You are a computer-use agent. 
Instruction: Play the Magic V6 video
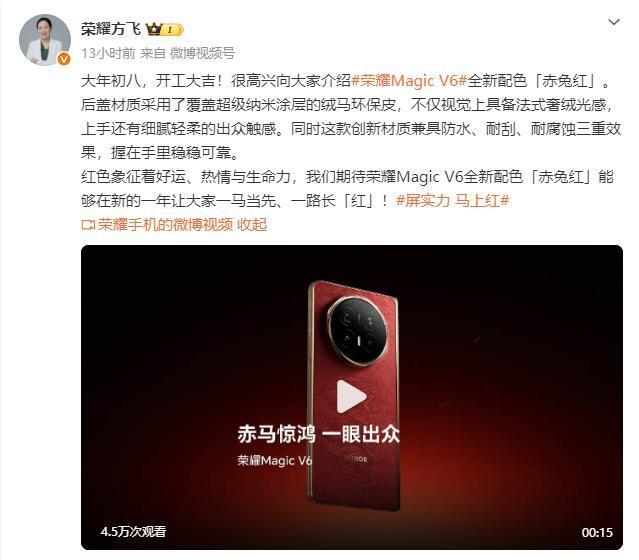click(351, 396)
